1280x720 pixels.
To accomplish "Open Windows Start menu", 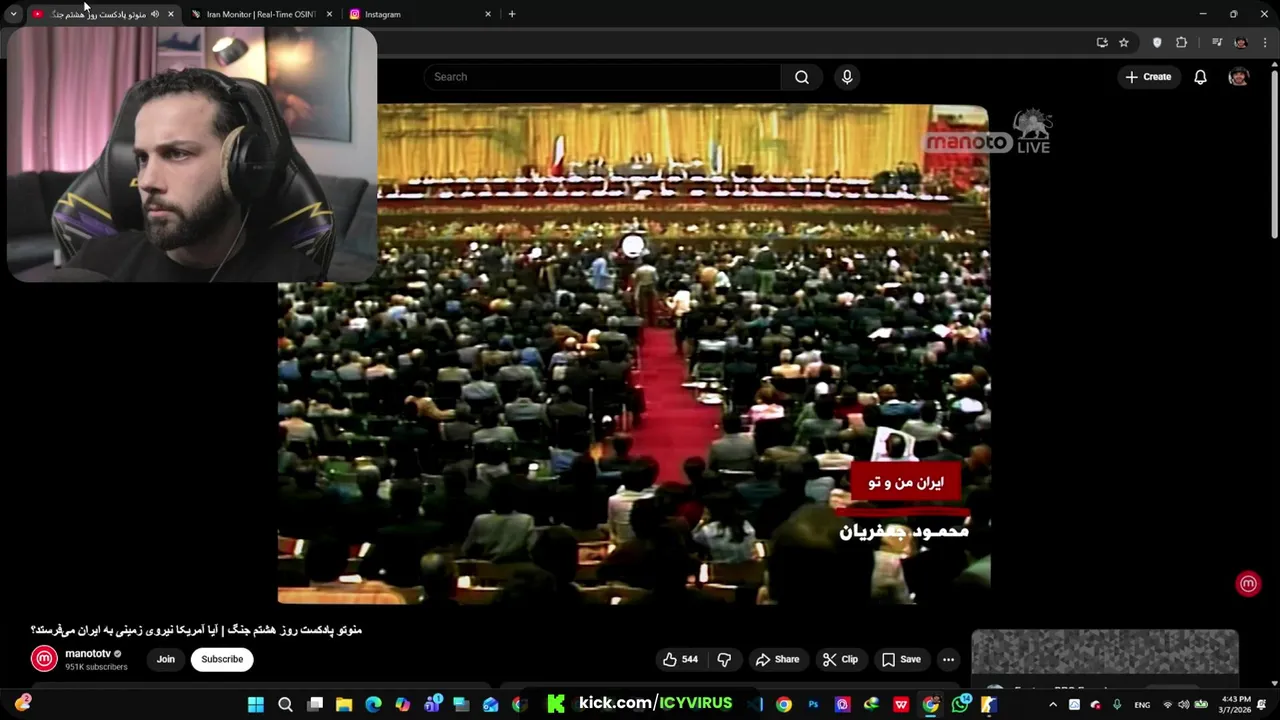I will coord(256,705).
